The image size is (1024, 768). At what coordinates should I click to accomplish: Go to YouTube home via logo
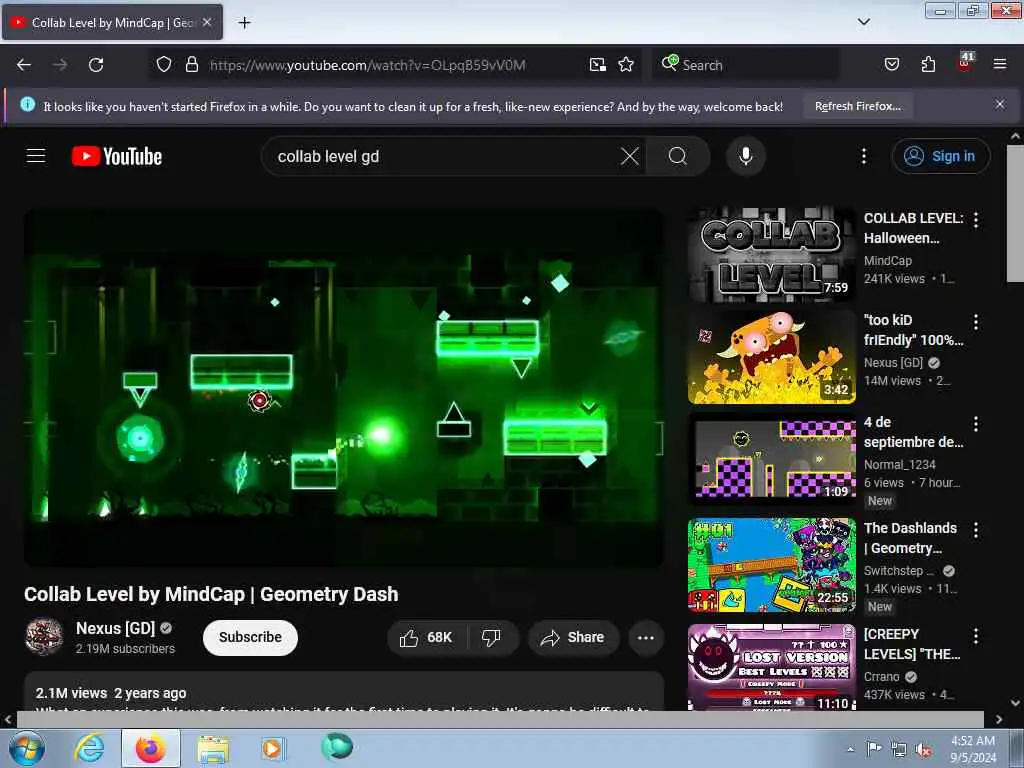coord(117,156)
